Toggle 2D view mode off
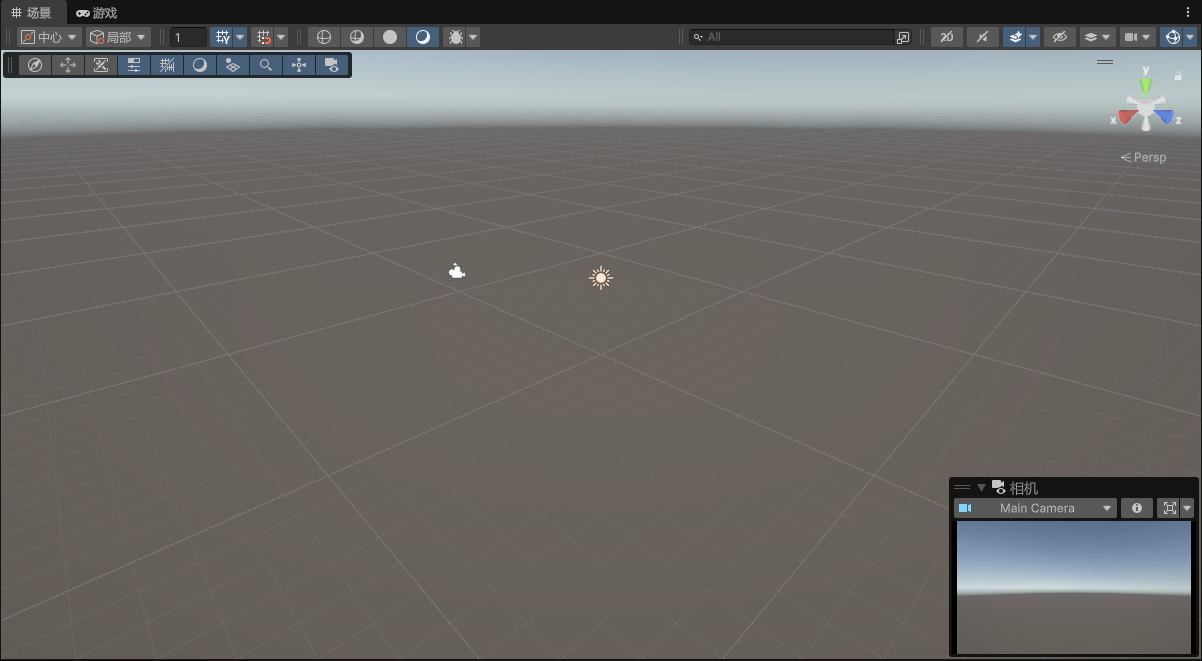The height and width of the screenshot is (661, 1202). 947,37
